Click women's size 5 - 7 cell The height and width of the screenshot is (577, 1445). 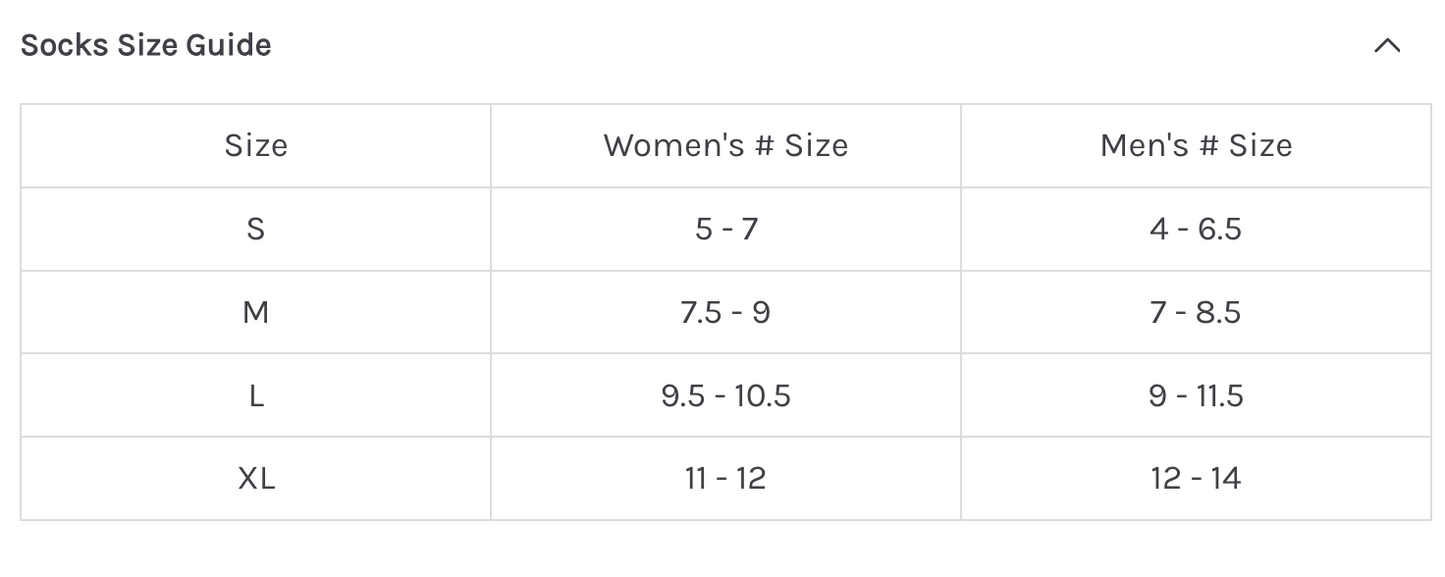[x=726, y=229]
